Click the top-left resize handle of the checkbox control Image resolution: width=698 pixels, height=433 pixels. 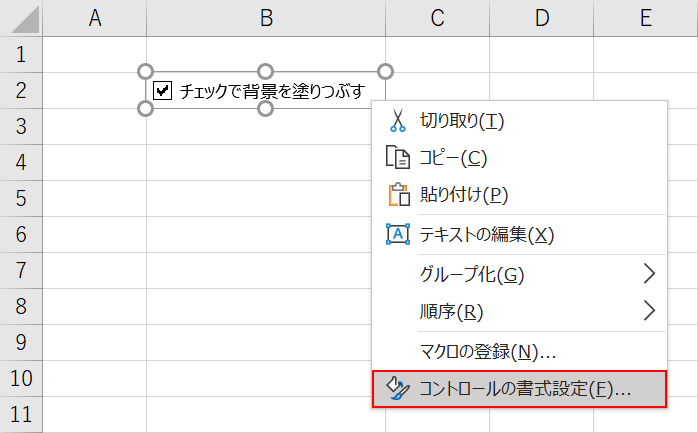pos(146,71)
